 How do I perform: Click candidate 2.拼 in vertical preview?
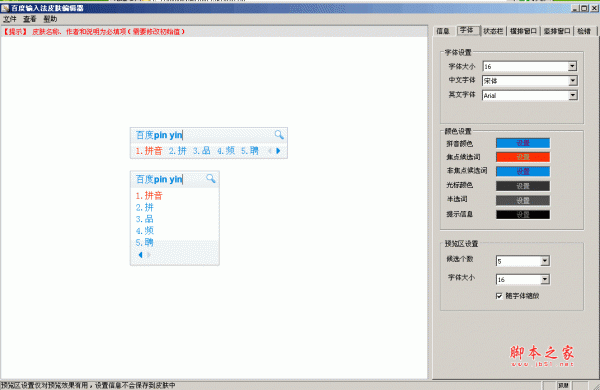(144, 207)
